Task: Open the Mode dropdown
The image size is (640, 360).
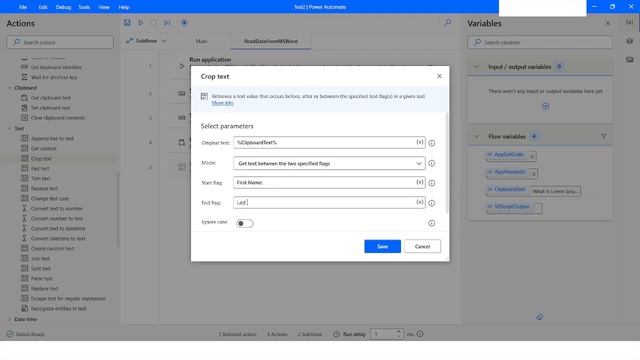Action: (x=329, y=163)
